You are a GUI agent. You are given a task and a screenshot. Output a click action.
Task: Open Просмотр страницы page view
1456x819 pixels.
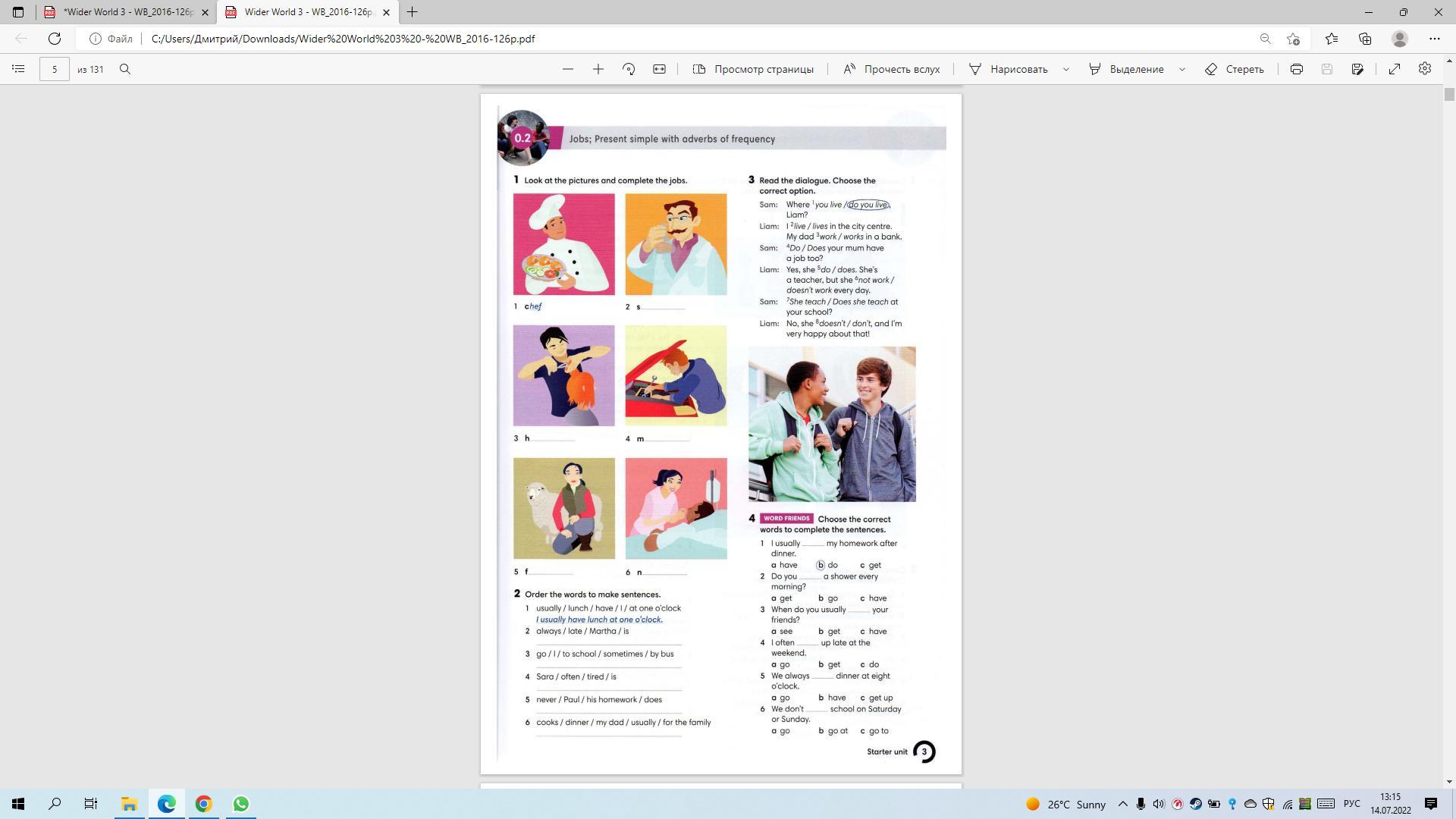click(753, 69)
